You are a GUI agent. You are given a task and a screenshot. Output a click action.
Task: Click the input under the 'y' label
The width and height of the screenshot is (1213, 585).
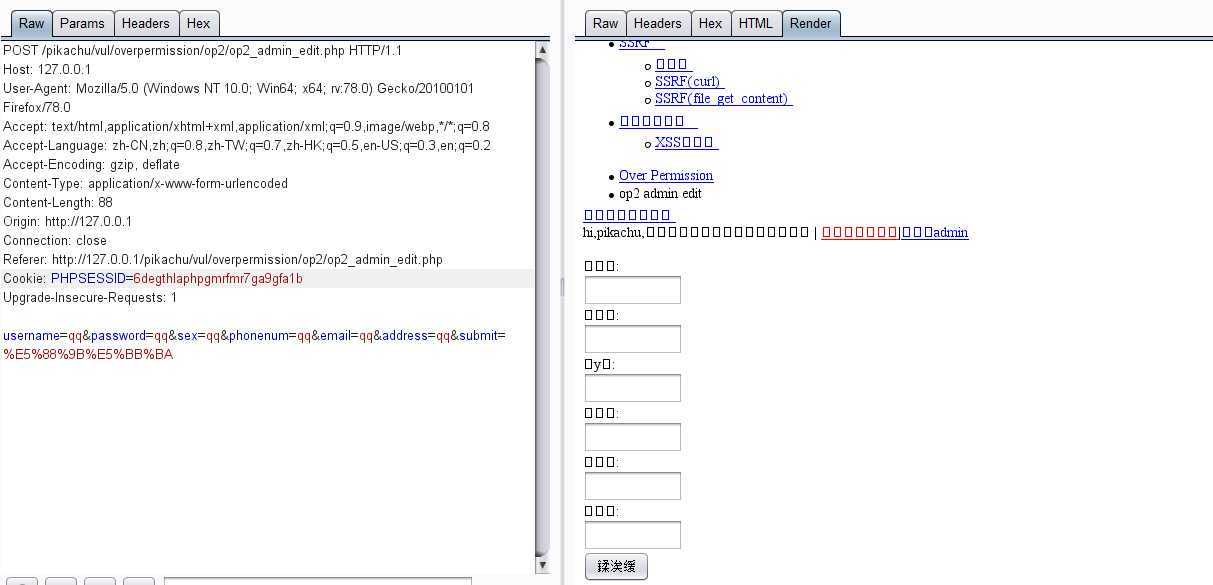[633, 388]
